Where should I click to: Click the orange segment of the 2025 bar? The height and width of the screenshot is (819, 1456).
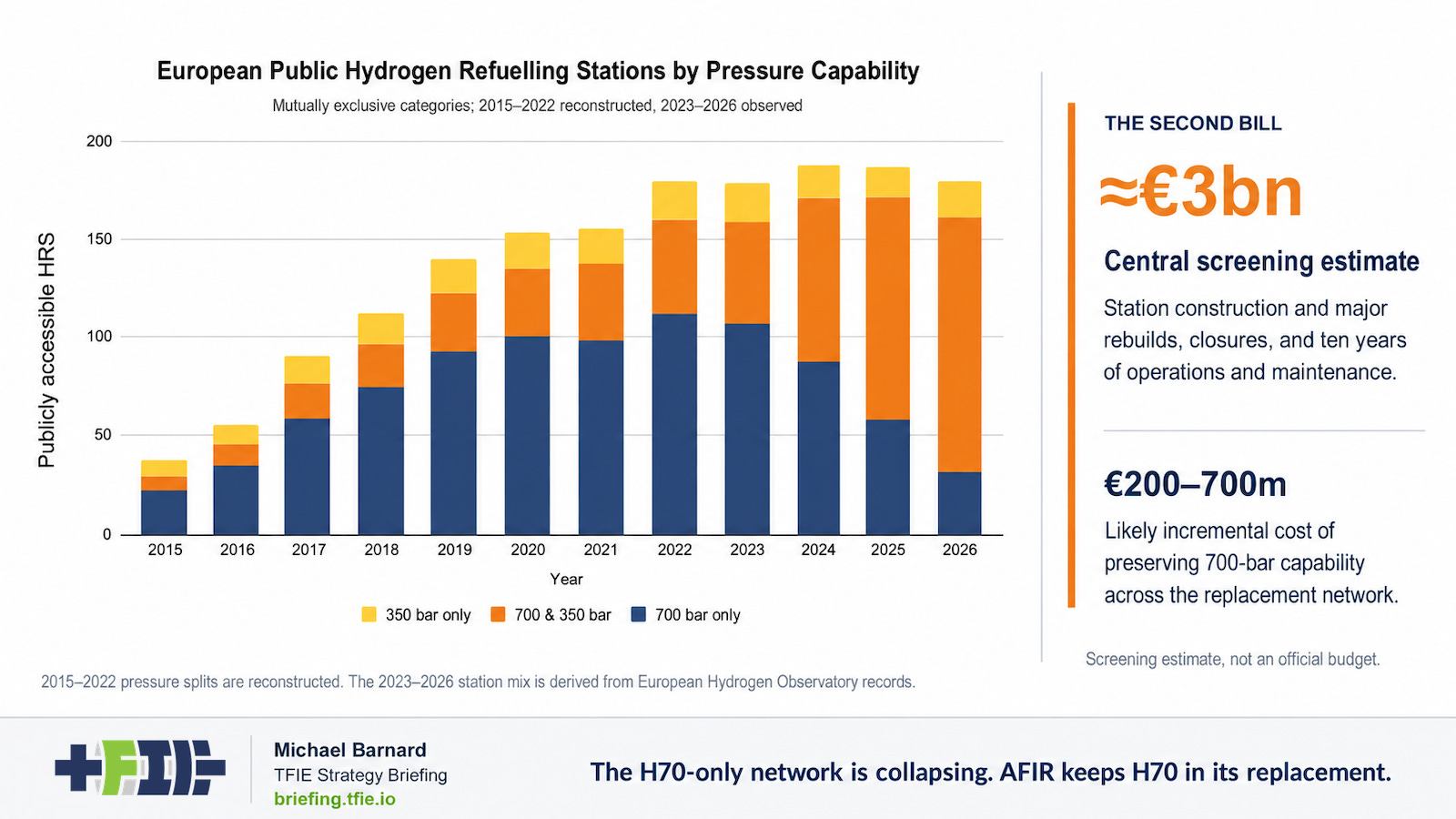pos(887,308)
